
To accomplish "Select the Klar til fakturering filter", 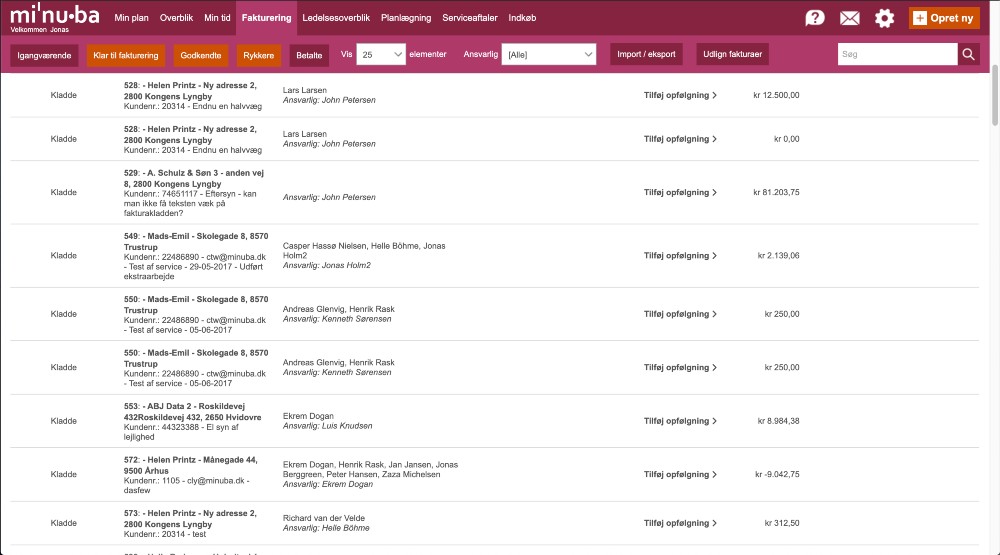I will [126, 55].
